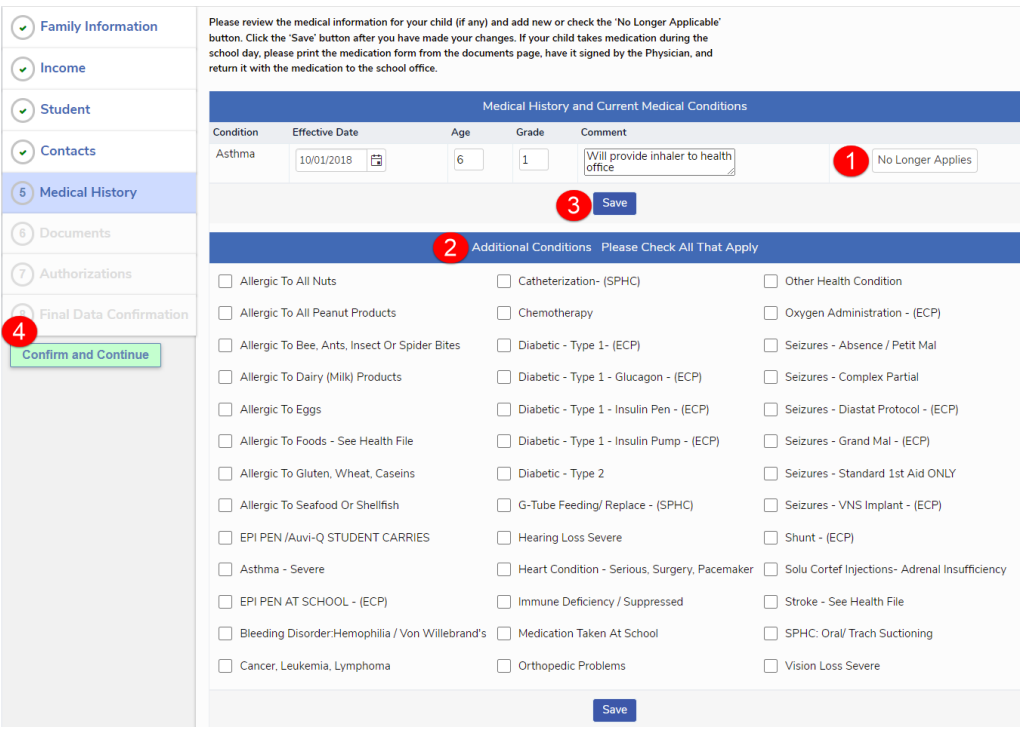Check Allergic To All Nuts
Screen dimensions: 1024x734
225,282
